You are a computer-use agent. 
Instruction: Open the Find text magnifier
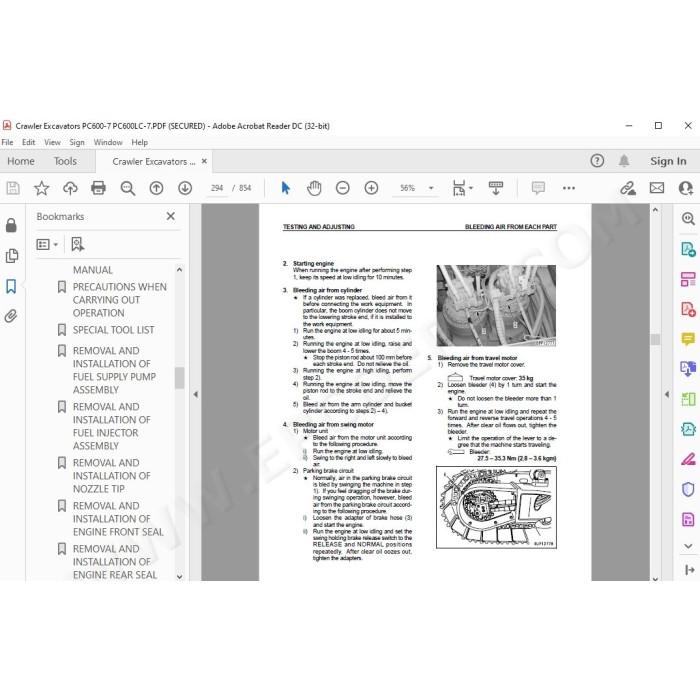point(128,188)
